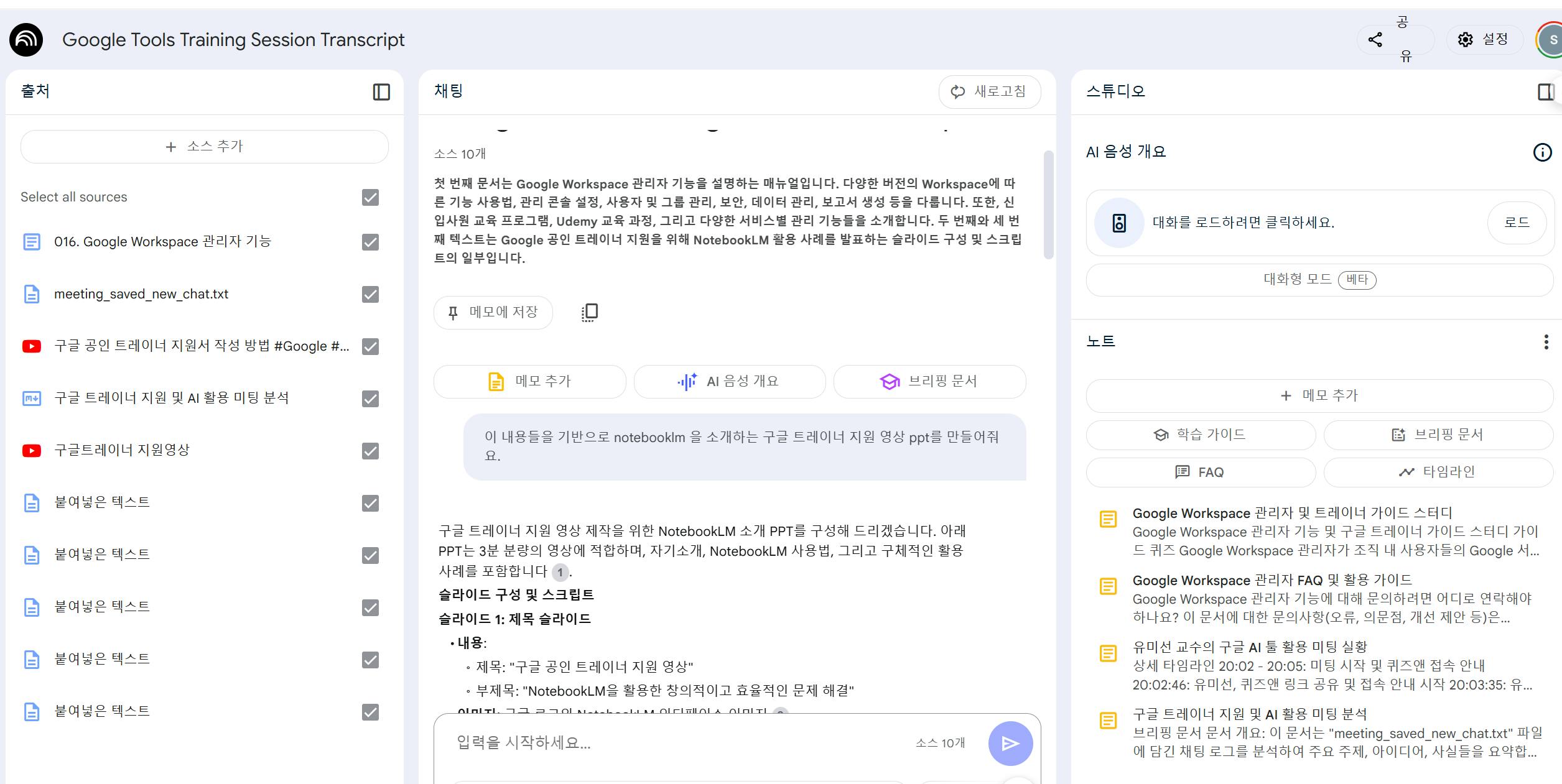This screenshot has width=1562, height=784.
Task: Open settings via the gear icon
Action: (x=1465, y=40)
